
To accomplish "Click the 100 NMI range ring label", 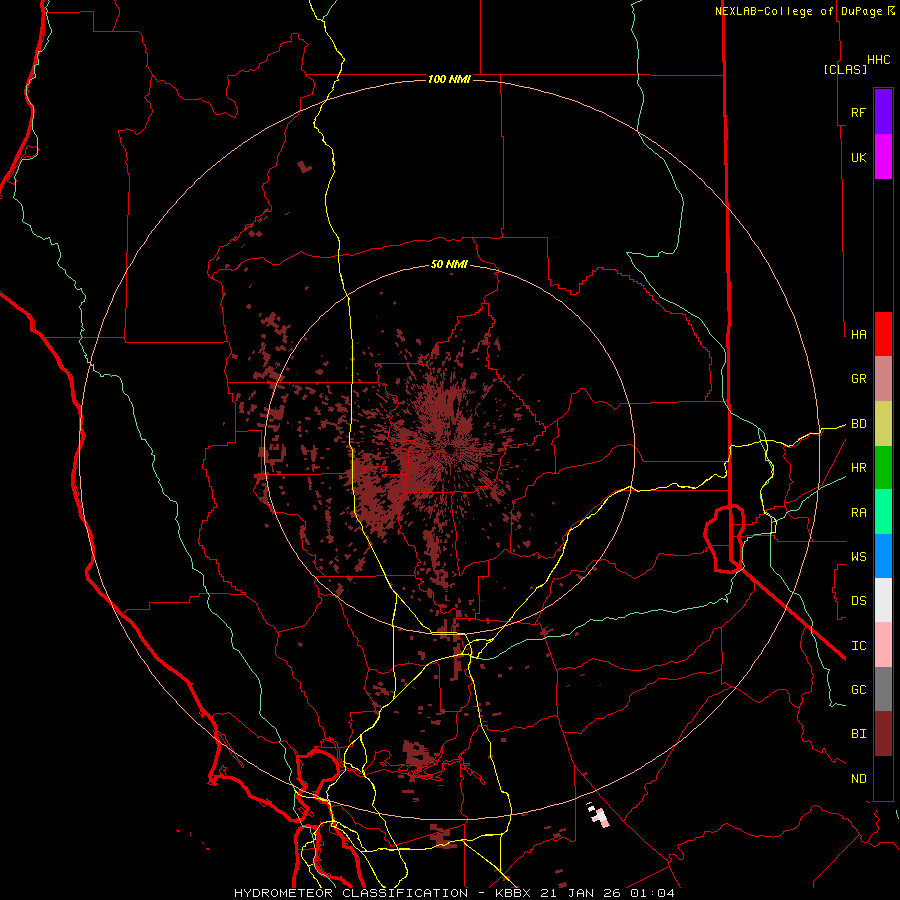I will click(449, 79).
